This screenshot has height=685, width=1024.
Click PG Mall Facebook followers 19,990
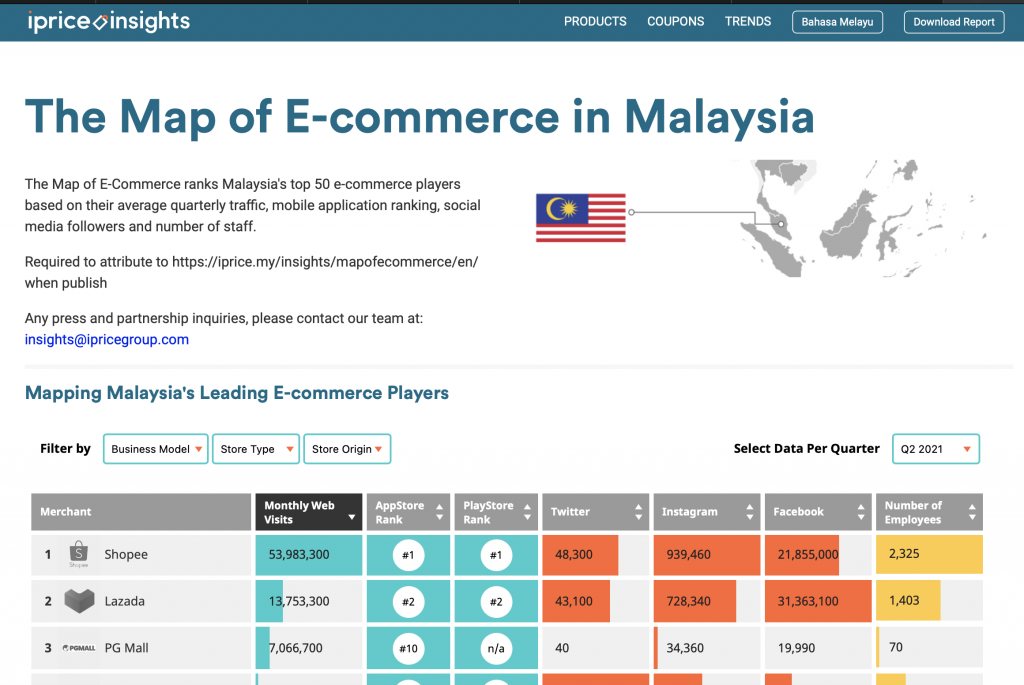[x=796, y=648]
